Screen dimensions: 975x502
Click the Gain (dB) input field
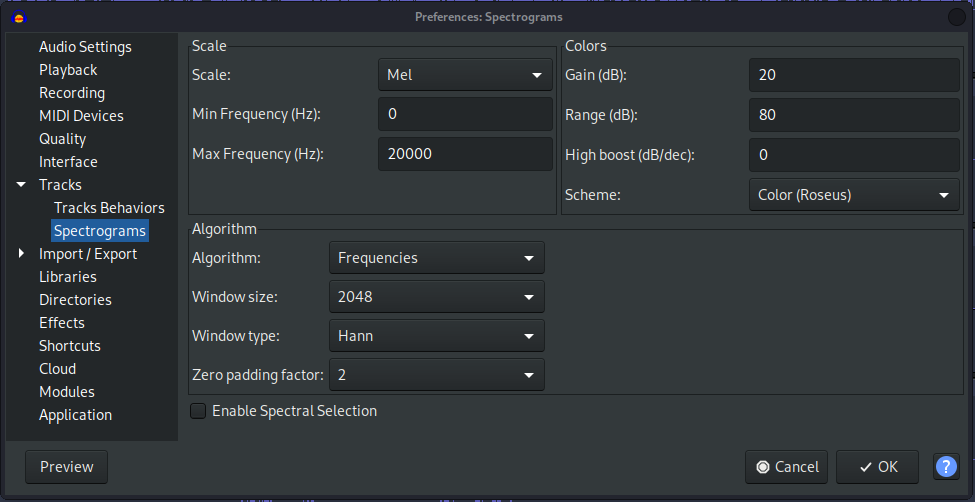click(853, 75)
